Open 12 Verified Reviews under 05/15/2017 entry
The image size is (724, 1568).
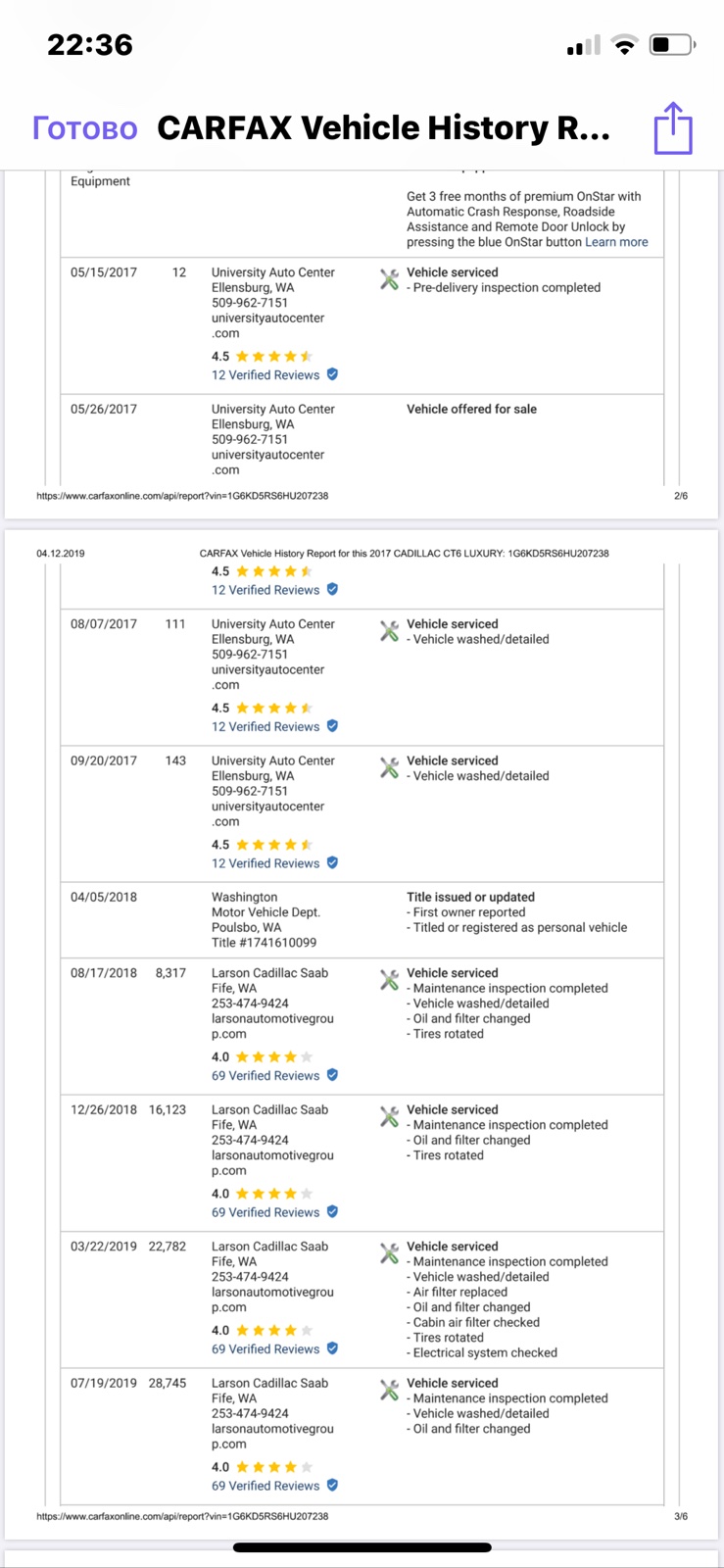(x=265, y=375)
